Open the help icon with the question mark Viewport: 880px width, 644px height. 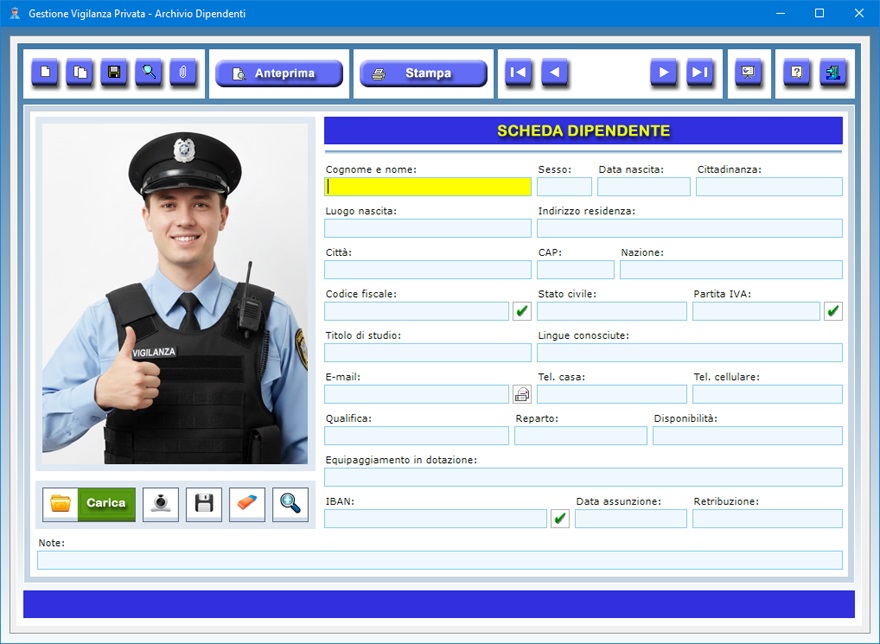pos(797,73)
